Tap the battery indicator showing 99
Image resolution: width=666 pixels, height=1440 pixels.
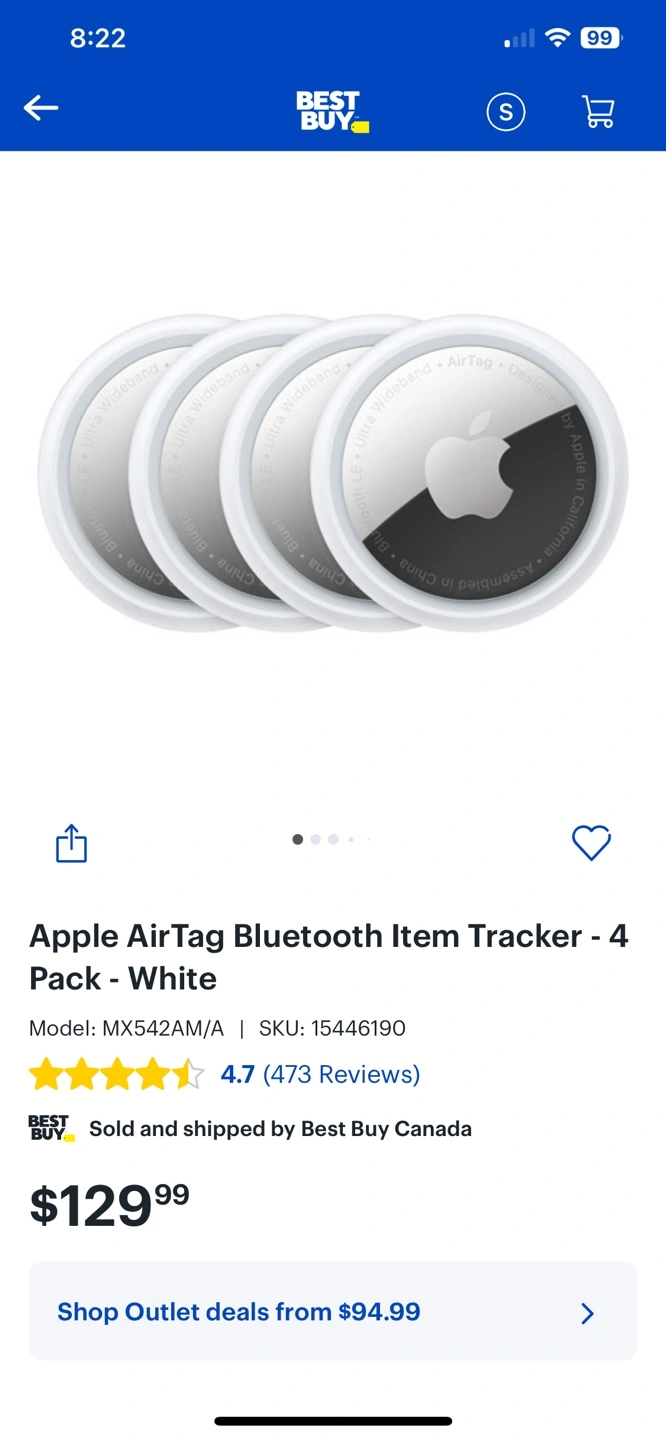pyautogui.click(x=600, y=38)
